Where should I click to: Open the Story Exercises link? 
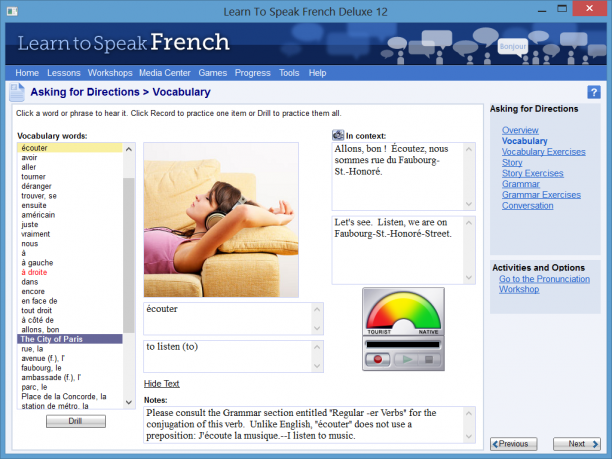pos(532,173)
